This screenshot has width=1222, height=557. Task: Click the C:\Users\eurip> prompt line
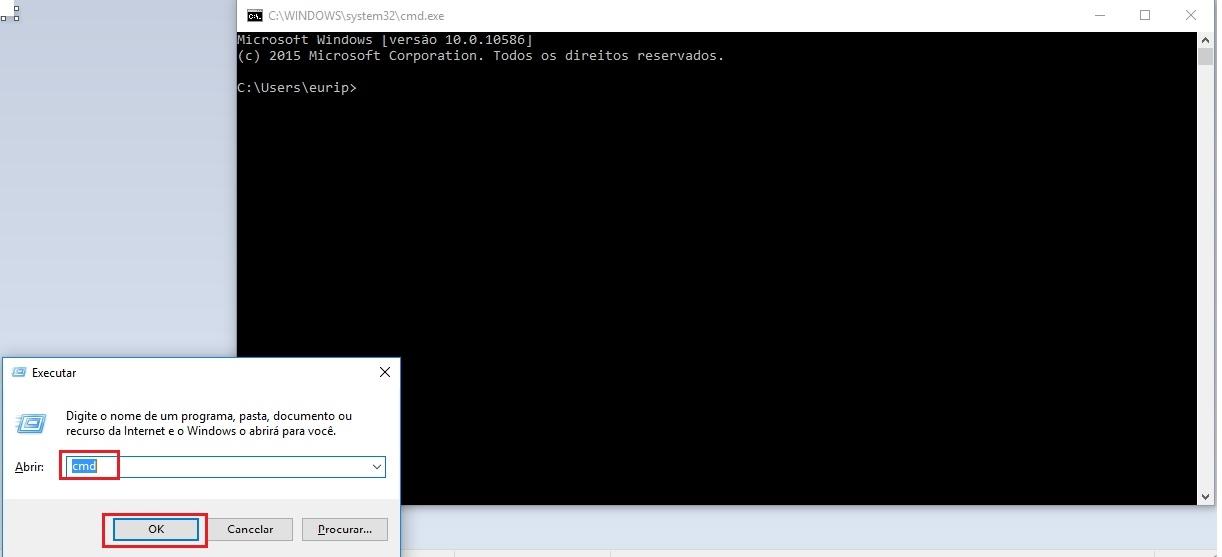pyautogui.click(x=297, y=88)
